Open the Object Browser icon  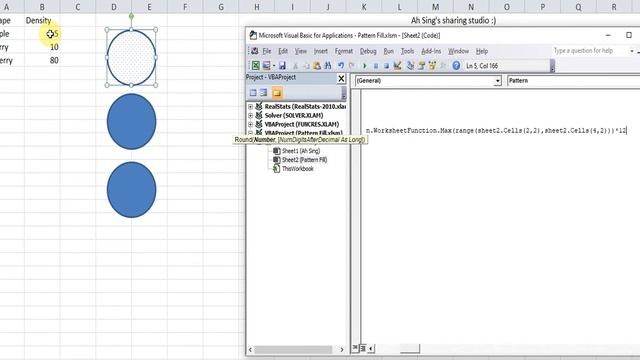pos(432,65)
